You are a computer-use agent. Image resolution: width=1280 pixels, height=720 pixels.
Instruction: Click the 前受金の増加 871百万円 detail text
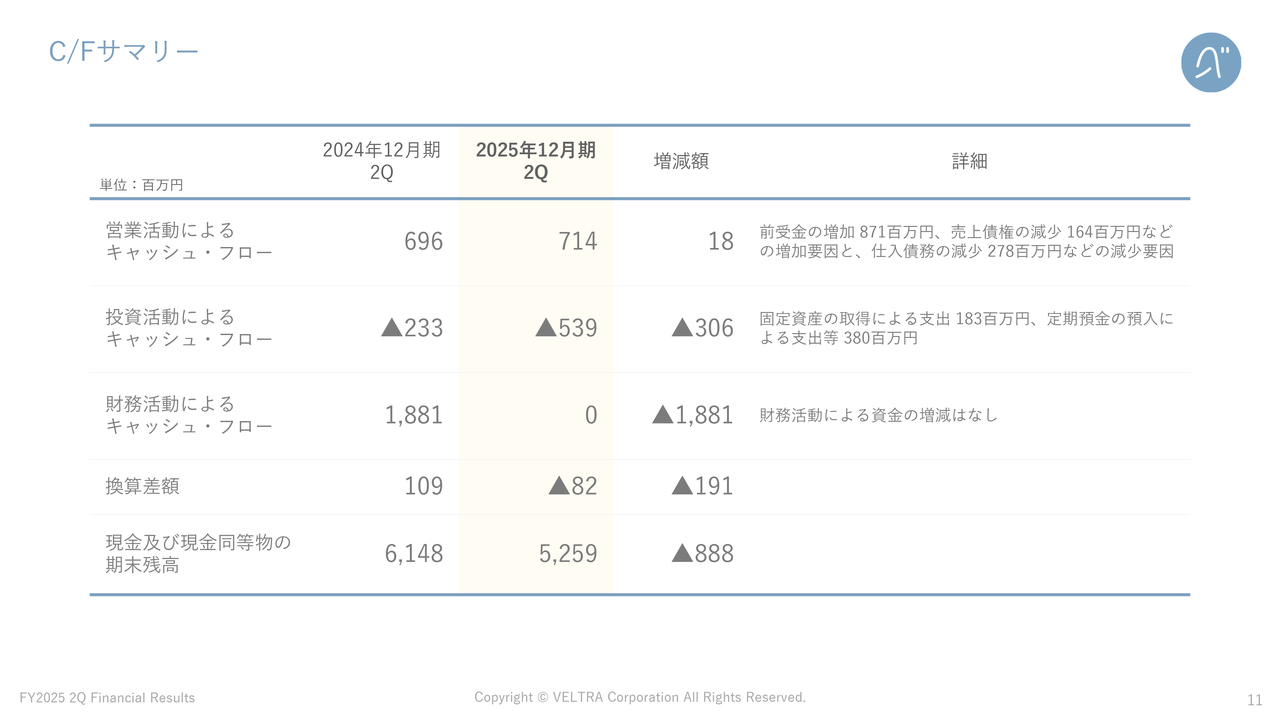(966, 241)
